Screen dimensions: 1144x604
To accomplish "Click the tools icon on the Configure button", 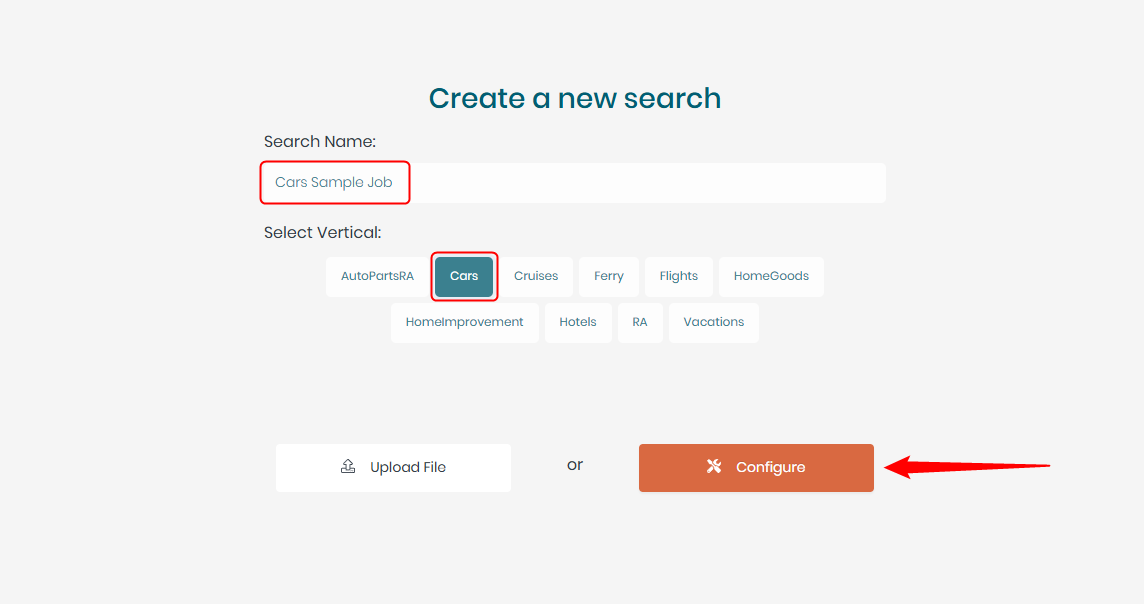I will pyautogui.click(x=713, y=466).
